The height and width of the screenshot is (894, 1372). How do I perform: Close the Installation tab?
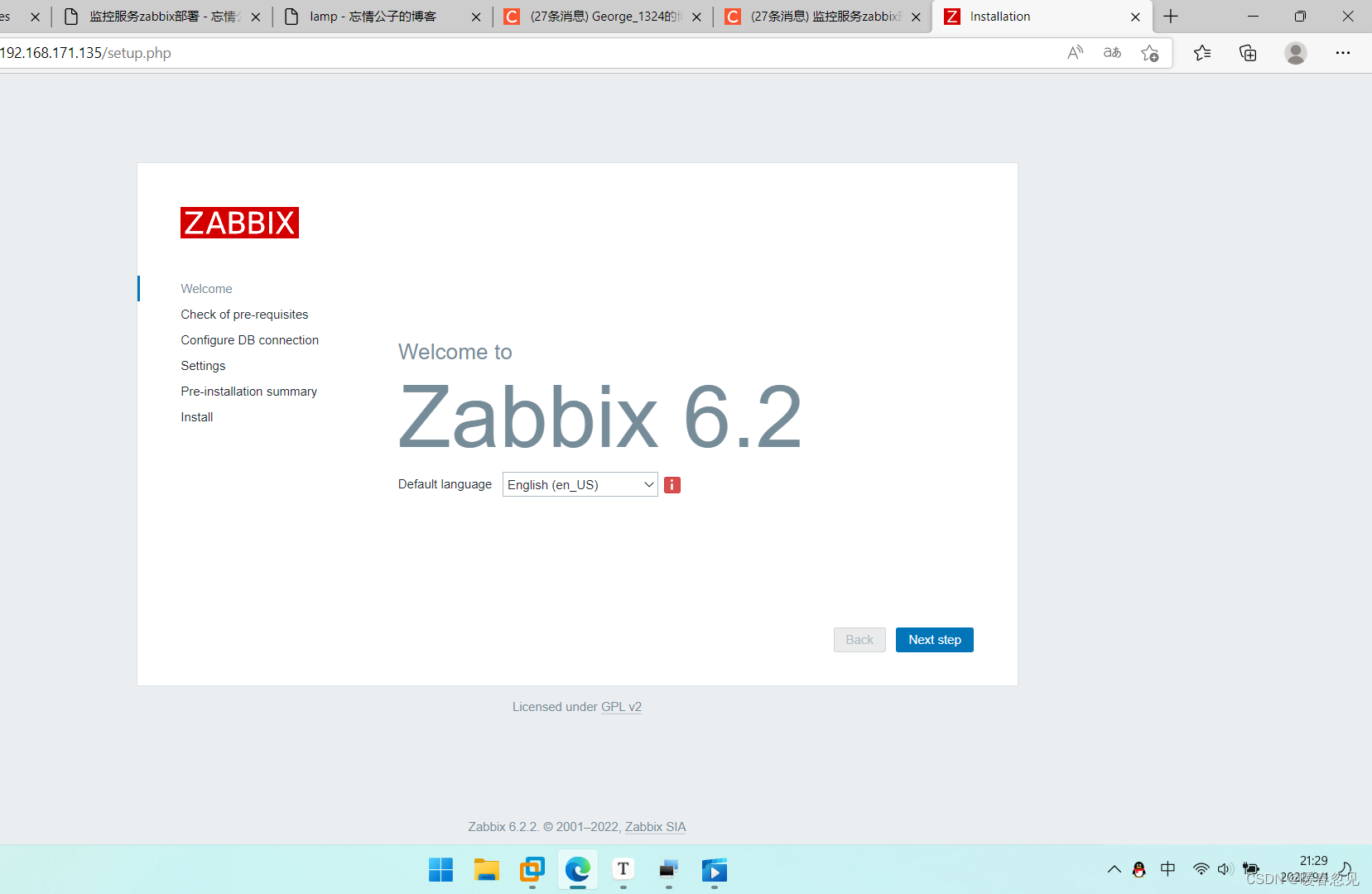[x=1135, y=17]
